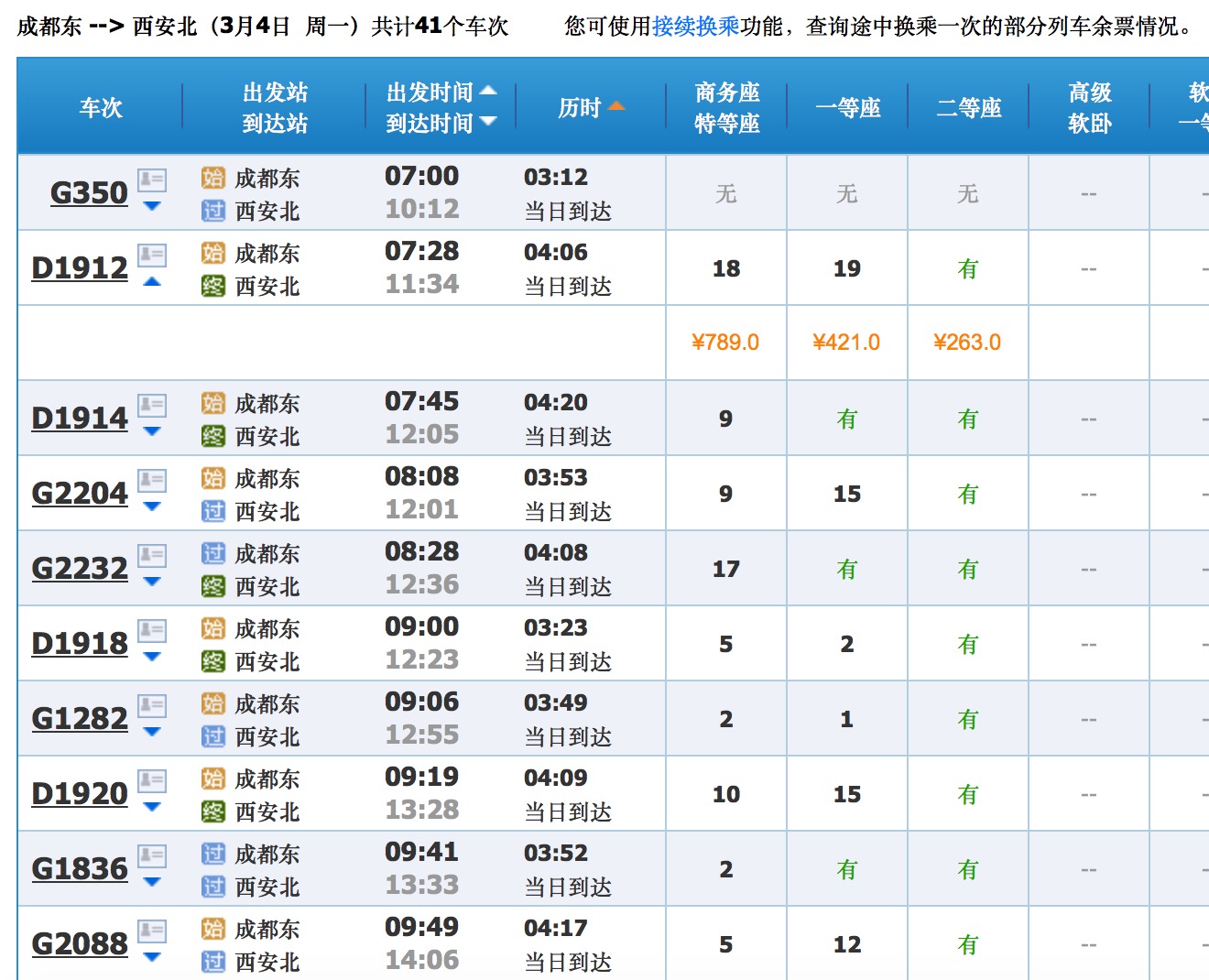This screenshot has width=1209, height=980.
Task: Click origin-station badge in D1912 row
Action: coord(213,253)
